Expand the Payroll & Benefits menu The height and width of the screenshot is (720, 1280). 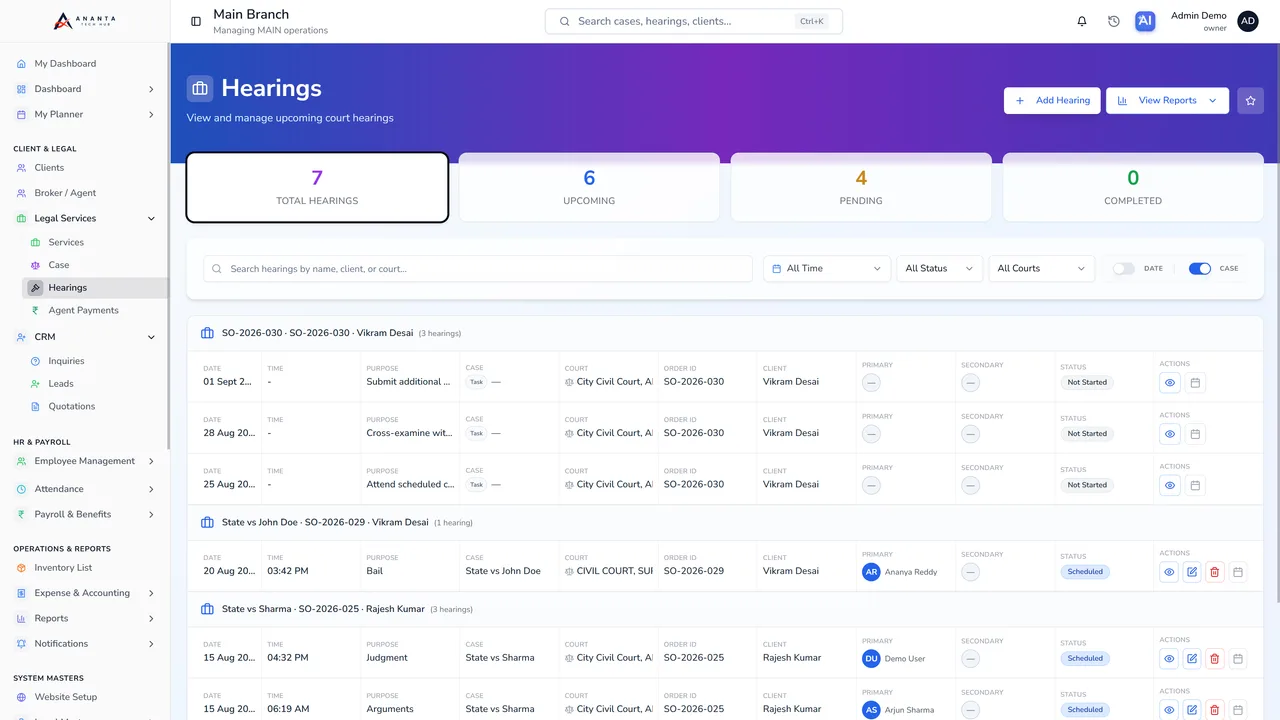point(85,514)
